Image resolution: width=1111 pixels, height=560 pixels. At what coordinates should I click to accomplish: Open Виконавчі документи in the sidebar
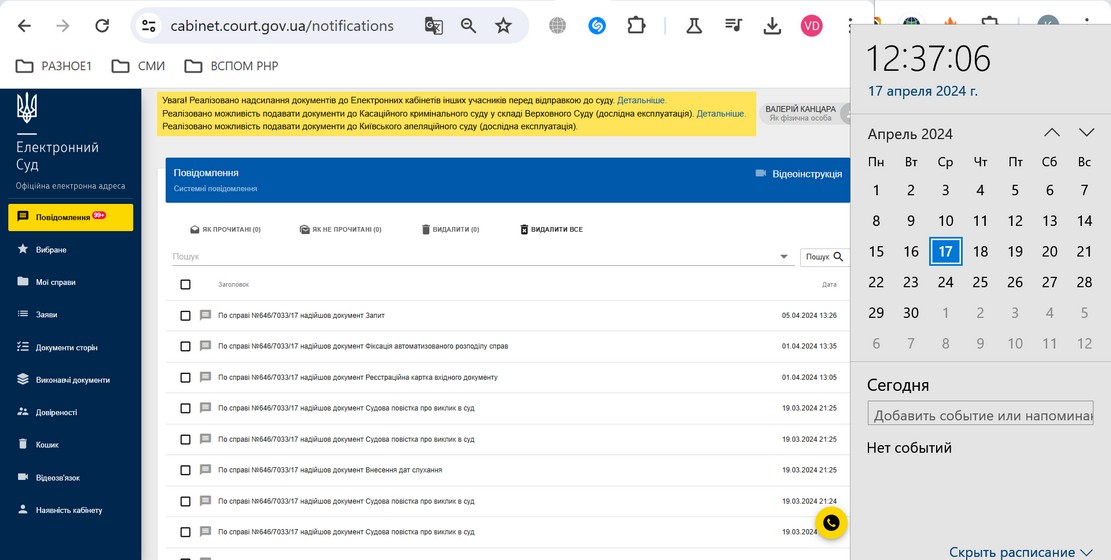[x=72, y=380]
